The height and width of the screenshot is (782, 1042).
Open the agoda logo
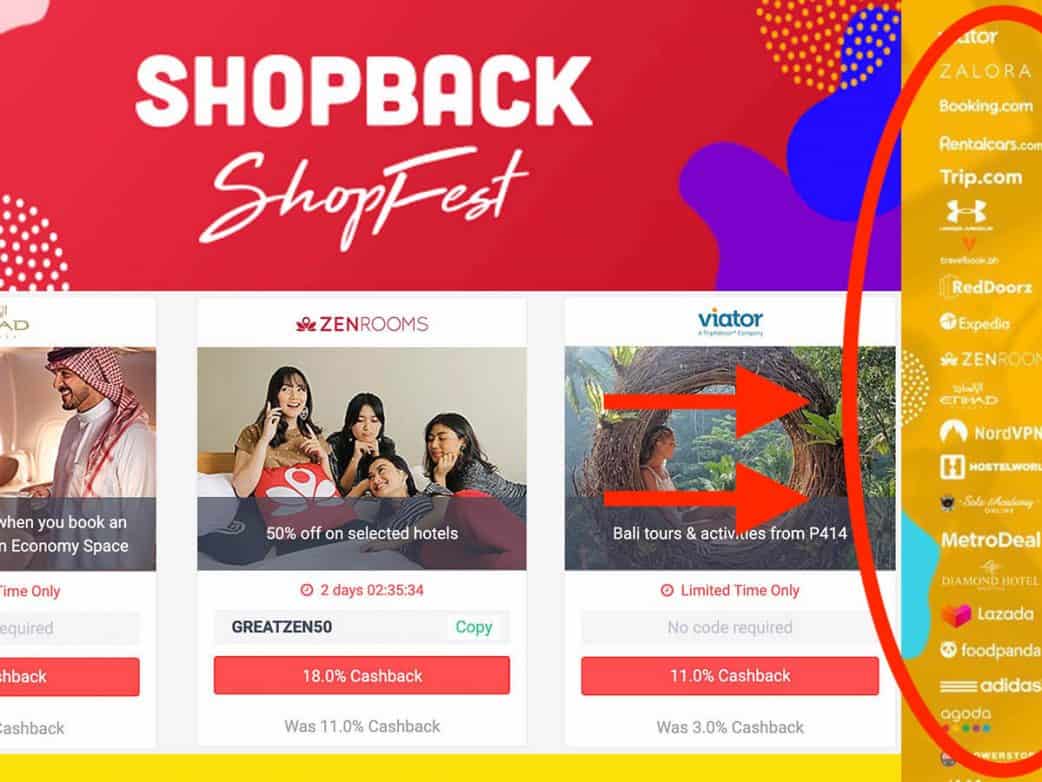966,719
